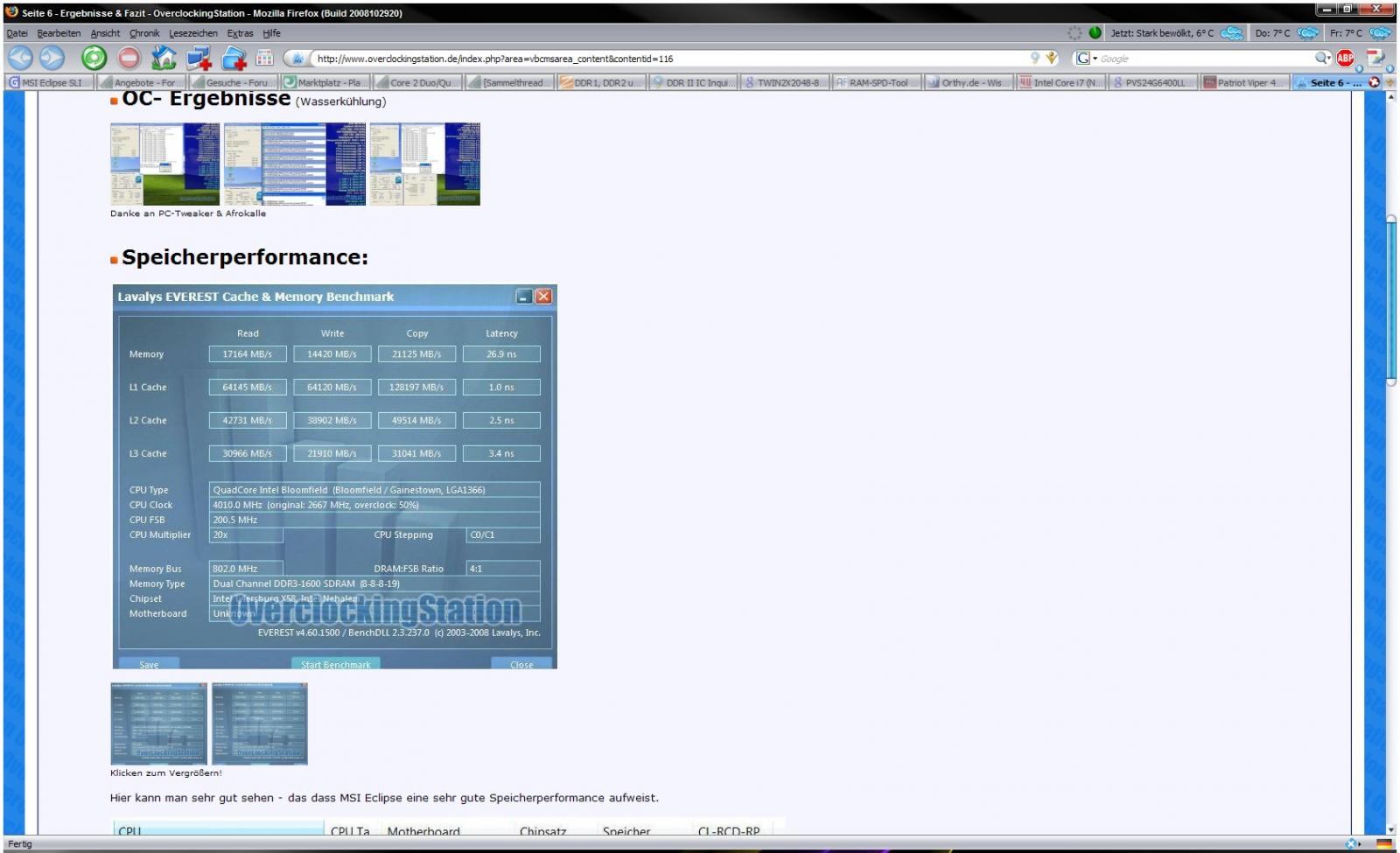This screenshot has height=853, width=1400.
Task: Open the home page via house icon
Action: coord(164,59)
